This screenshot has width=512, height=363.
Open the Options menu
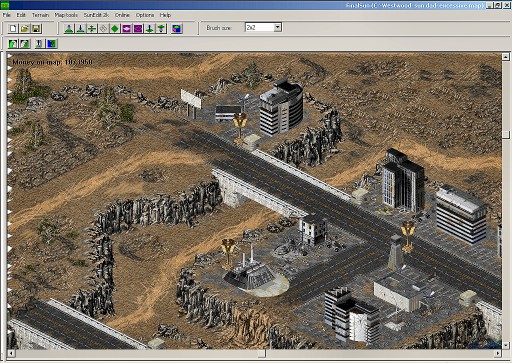pos(145,15)
